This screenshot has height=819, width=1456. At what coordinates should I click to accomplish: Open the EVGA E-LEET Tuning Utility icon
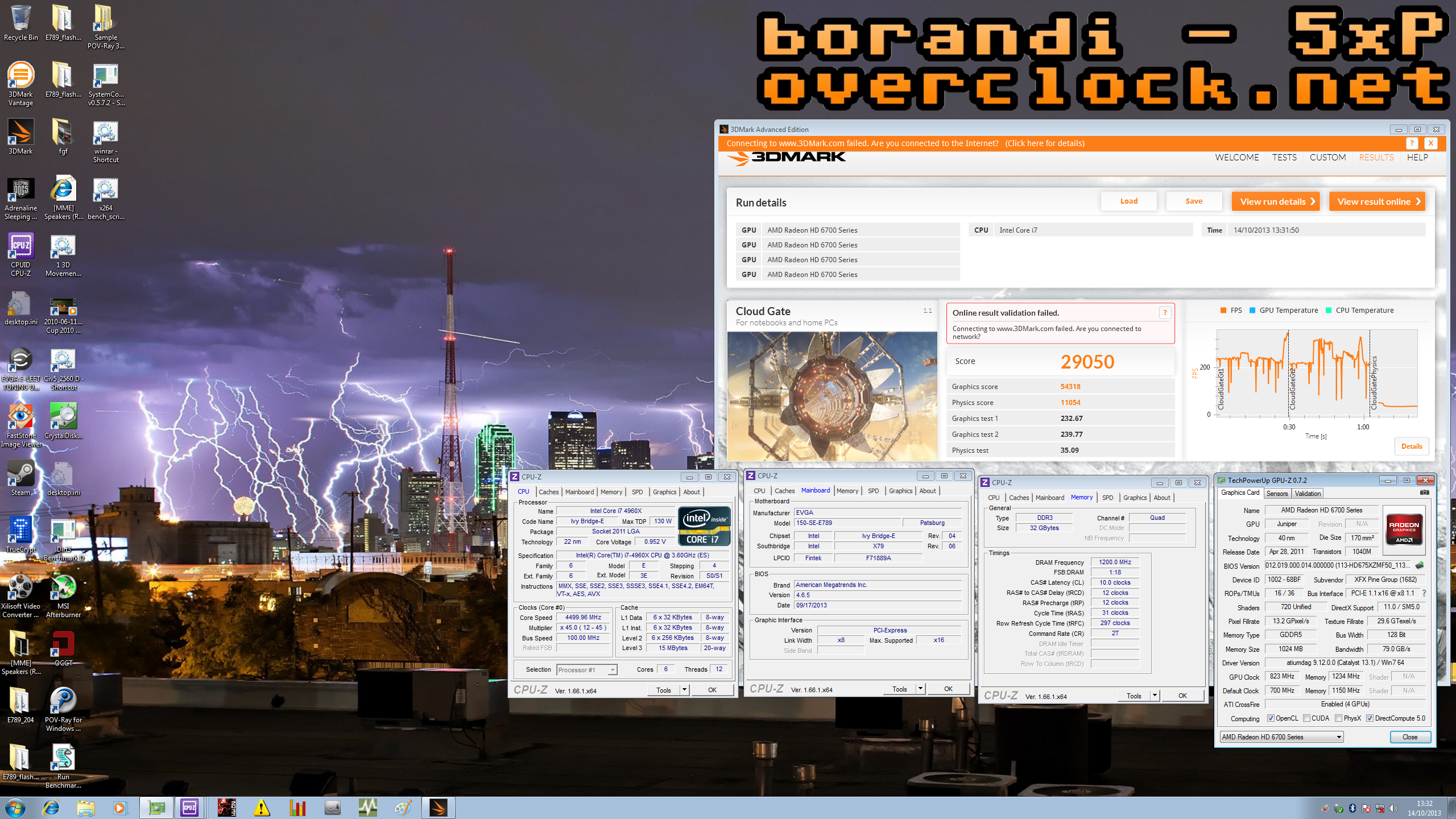pyautogui.click(x=20, y=368)
